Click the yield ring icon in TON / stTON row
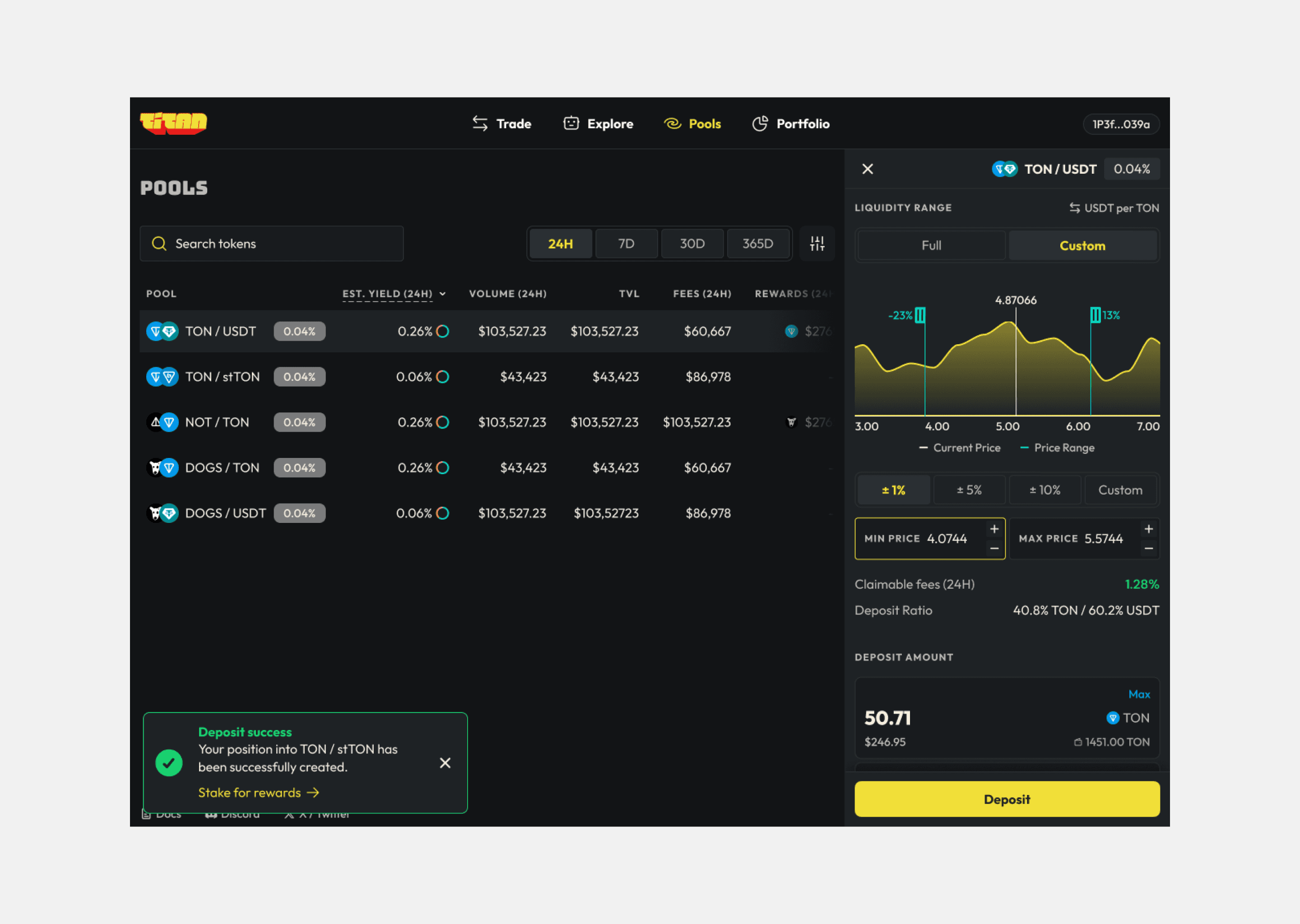Viewport: 1300px width, 924px height. tap(442, 377)
